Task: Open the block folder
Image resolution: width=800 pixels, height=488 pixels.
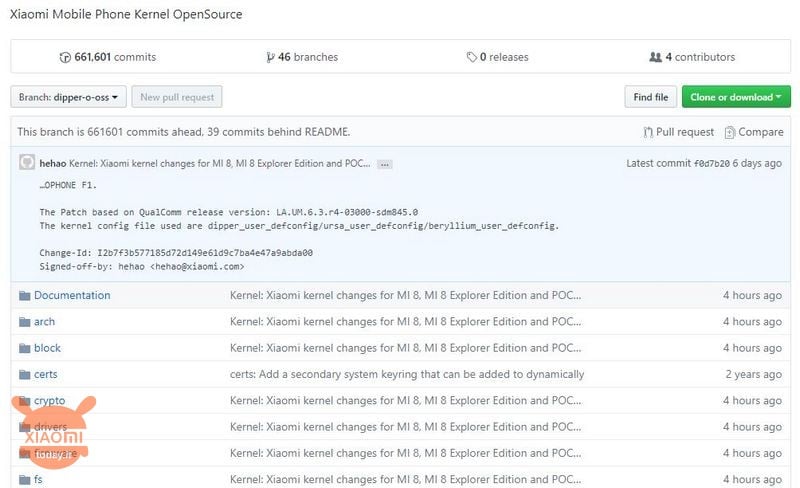Action: point(47,348)
